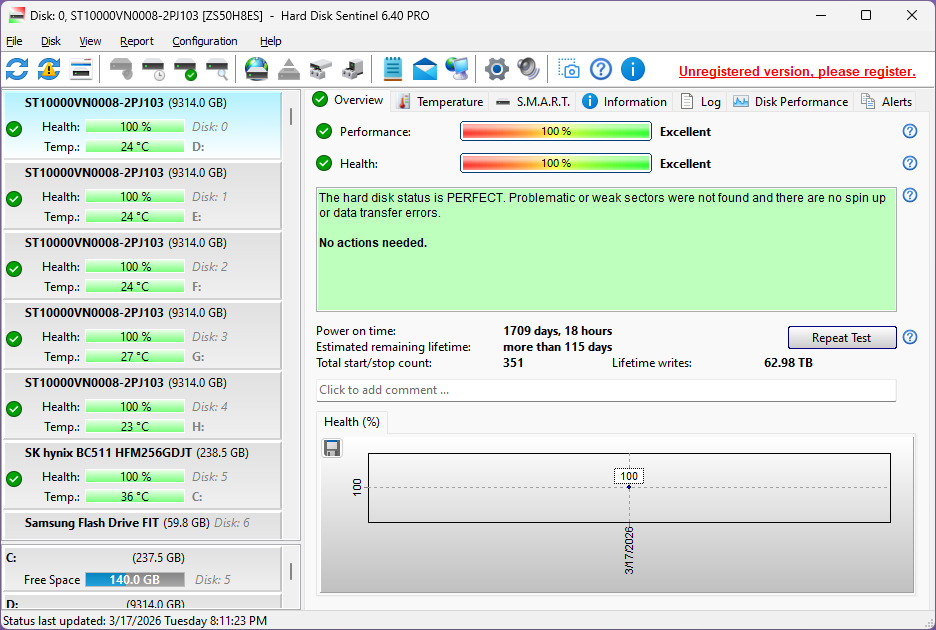Screen dimensions: 936x630
Task: Click help icon next to Repeat Test
Action: tap(910, 337)
